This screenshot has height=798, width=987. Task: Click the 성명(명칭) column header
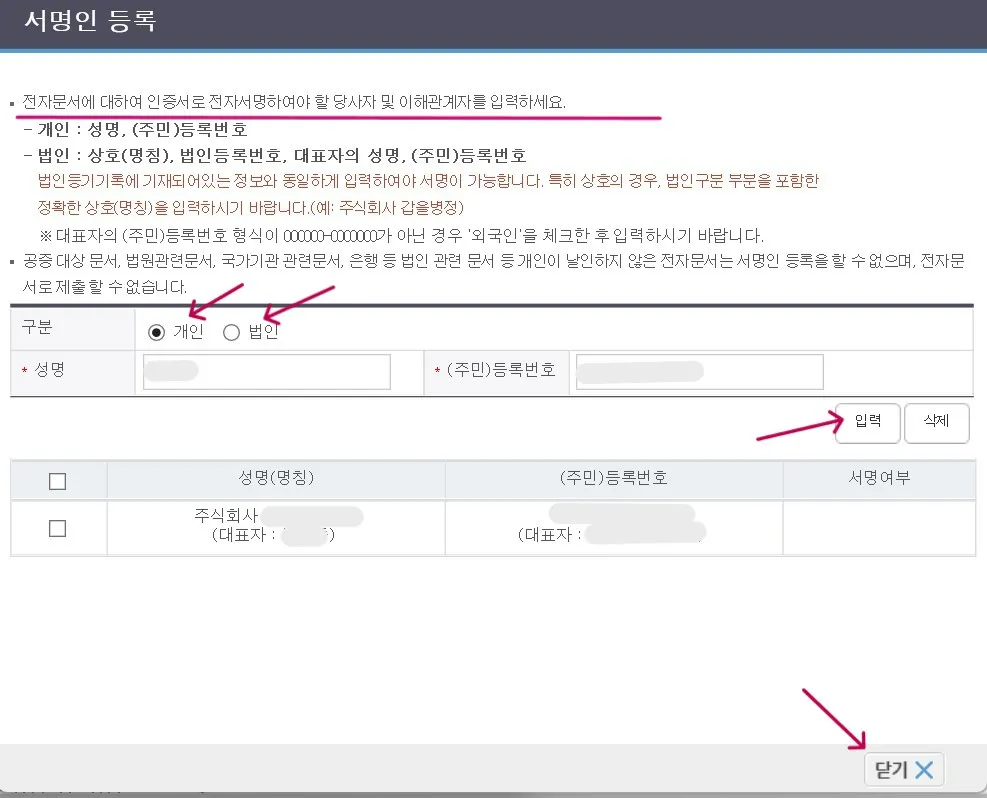point(273,480)
